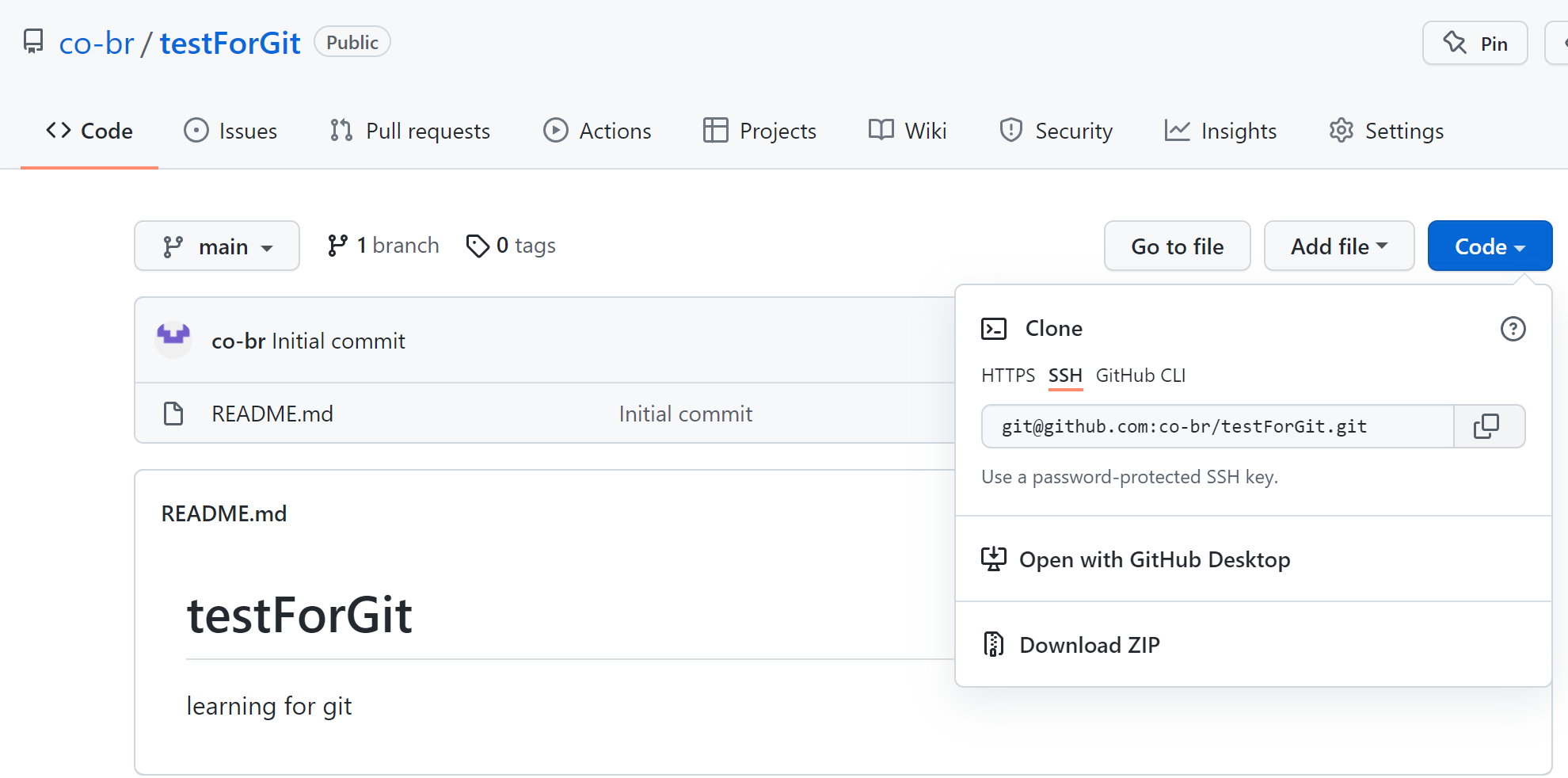1568x778 pixels.
Task: Open Initial commit link in README.md row
Action: click(685, 414)
